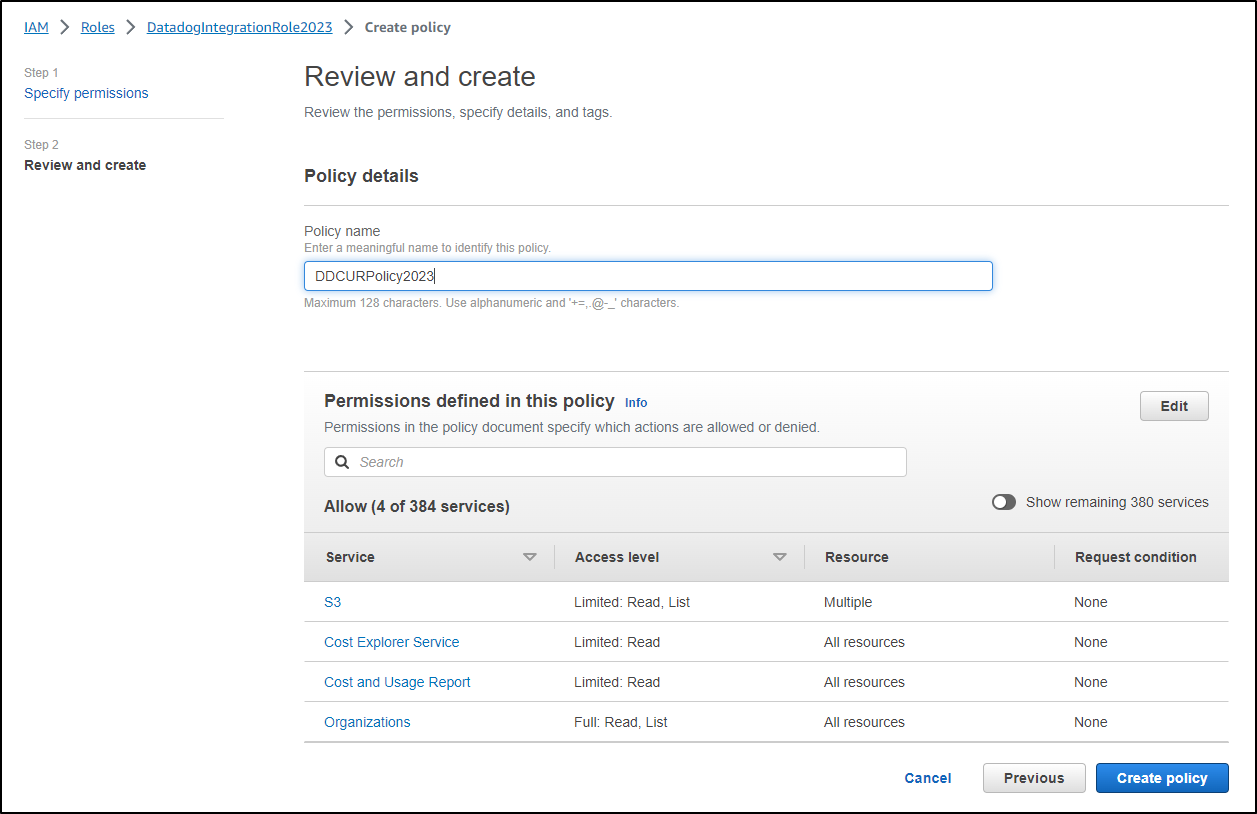
Task: Open DatadogIntegrationRole2023 breadcrumb link
Action: point(240,27)
